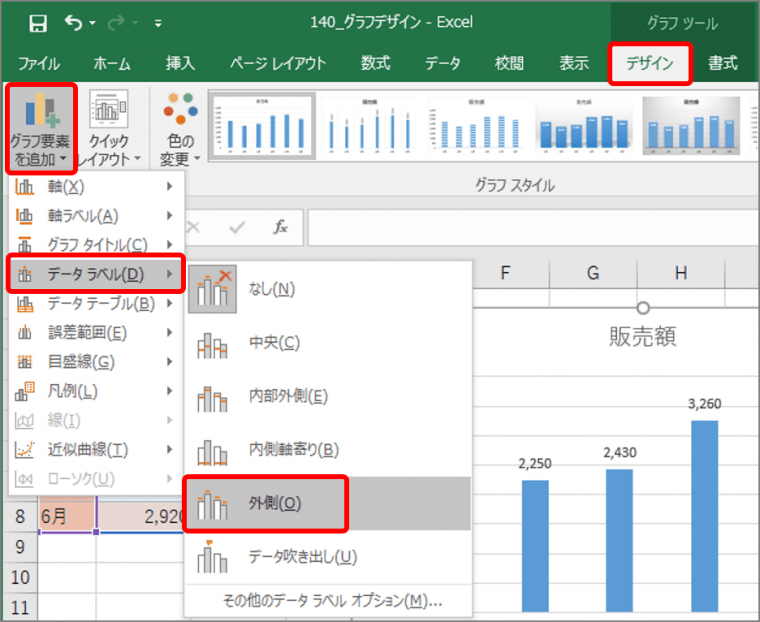Click the Insert Function fx button

281,227
